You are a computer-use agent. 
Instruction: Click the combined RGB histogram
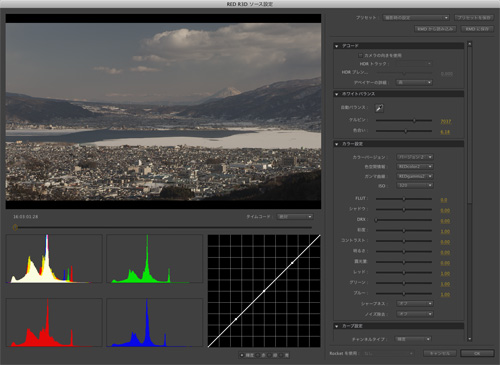[x=54, y=259]
